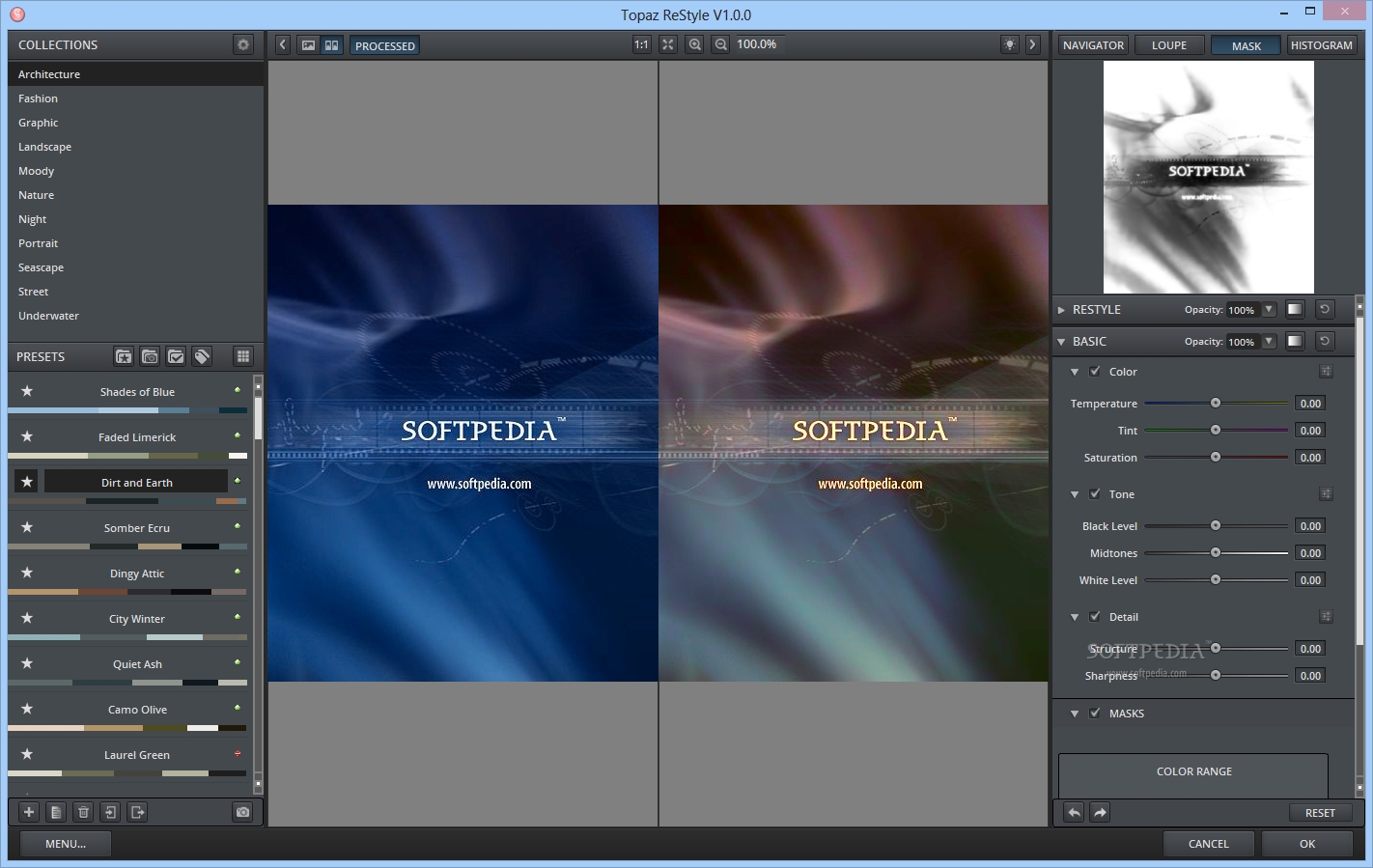Uncheck the Tone checkbox
Screen dimensions: 1373x868
[x=1095, y=493]
